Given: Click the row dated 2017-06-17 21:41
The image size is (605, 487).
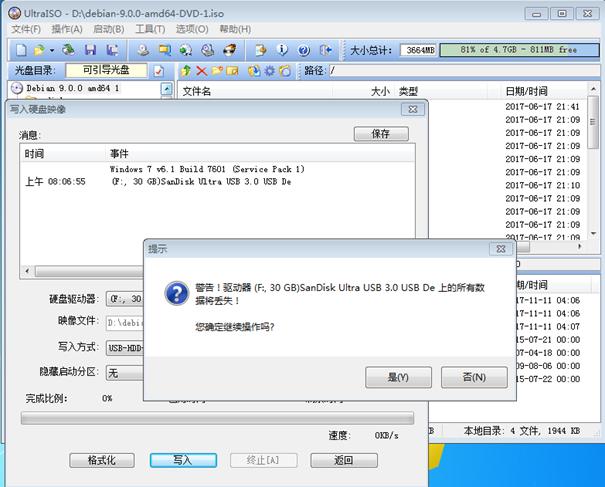Looking at the screenshot, I should 542,107.
